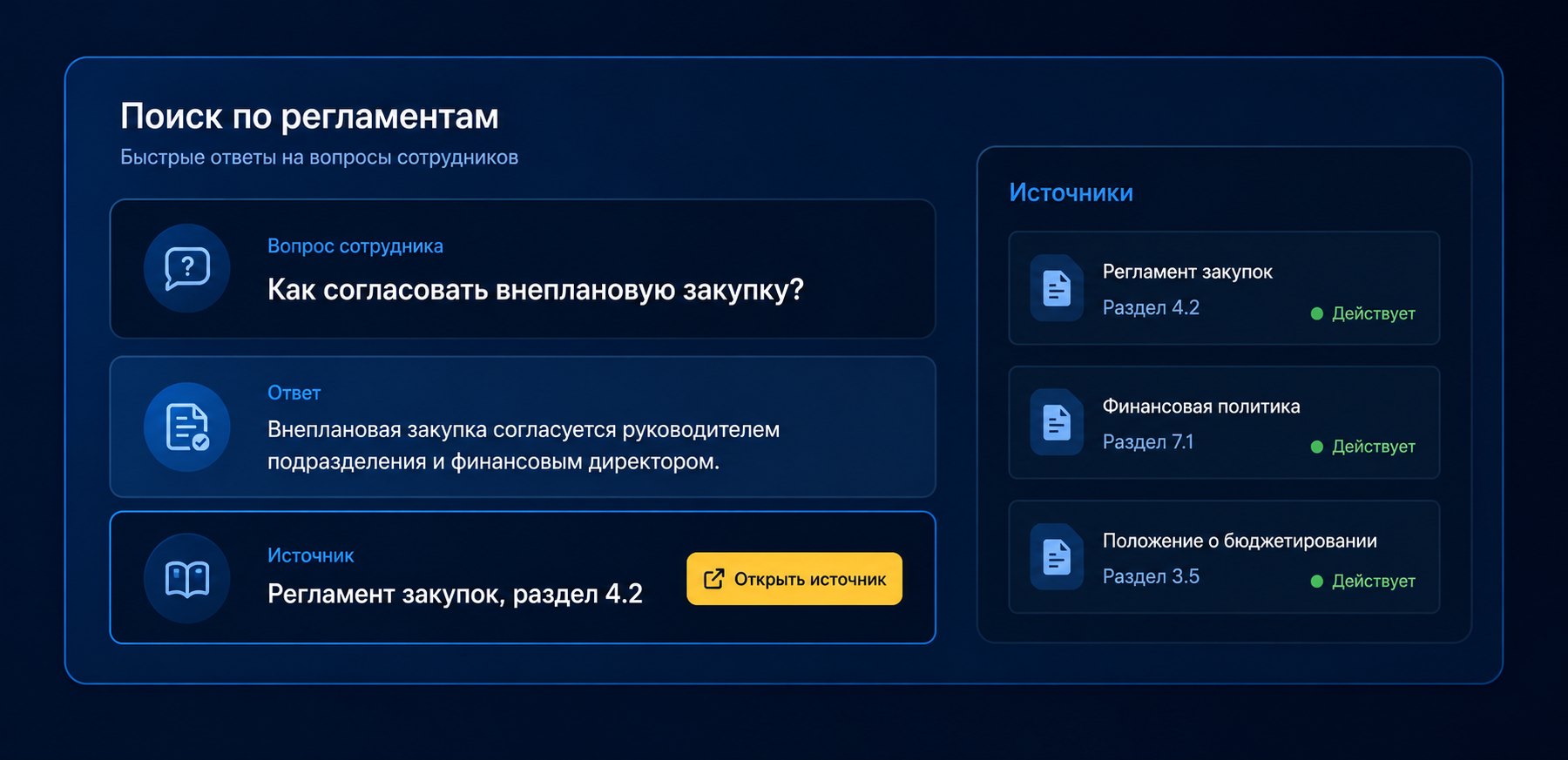Click the Вопрос сотрудника label
The image size is (1568, 760).
click(355, 246)
